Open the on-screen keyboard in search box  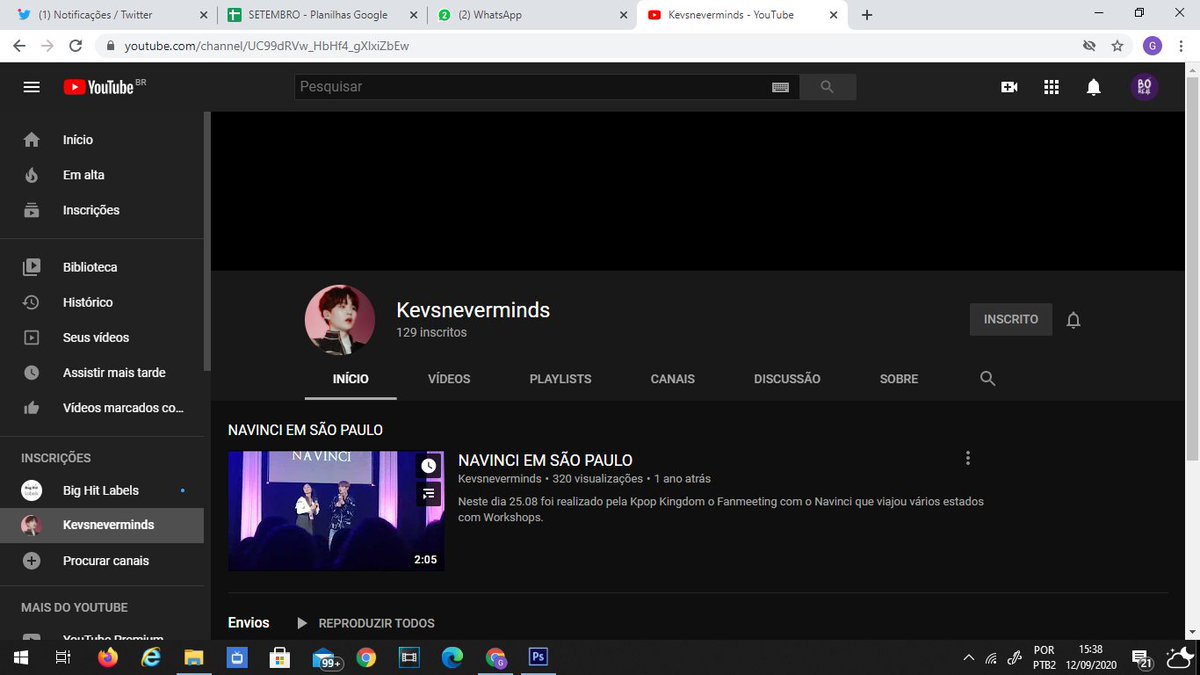click(x=781, y=87)
